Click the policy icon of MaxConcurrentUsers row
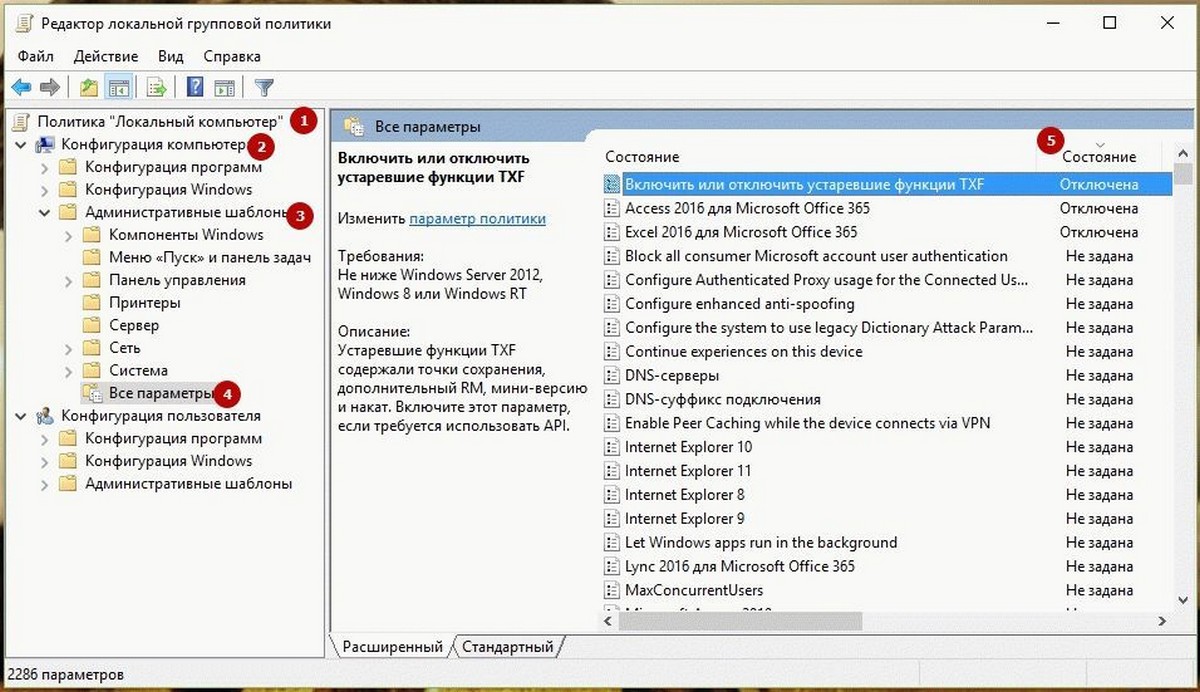The image size is (1200, 692). (612, 590)
